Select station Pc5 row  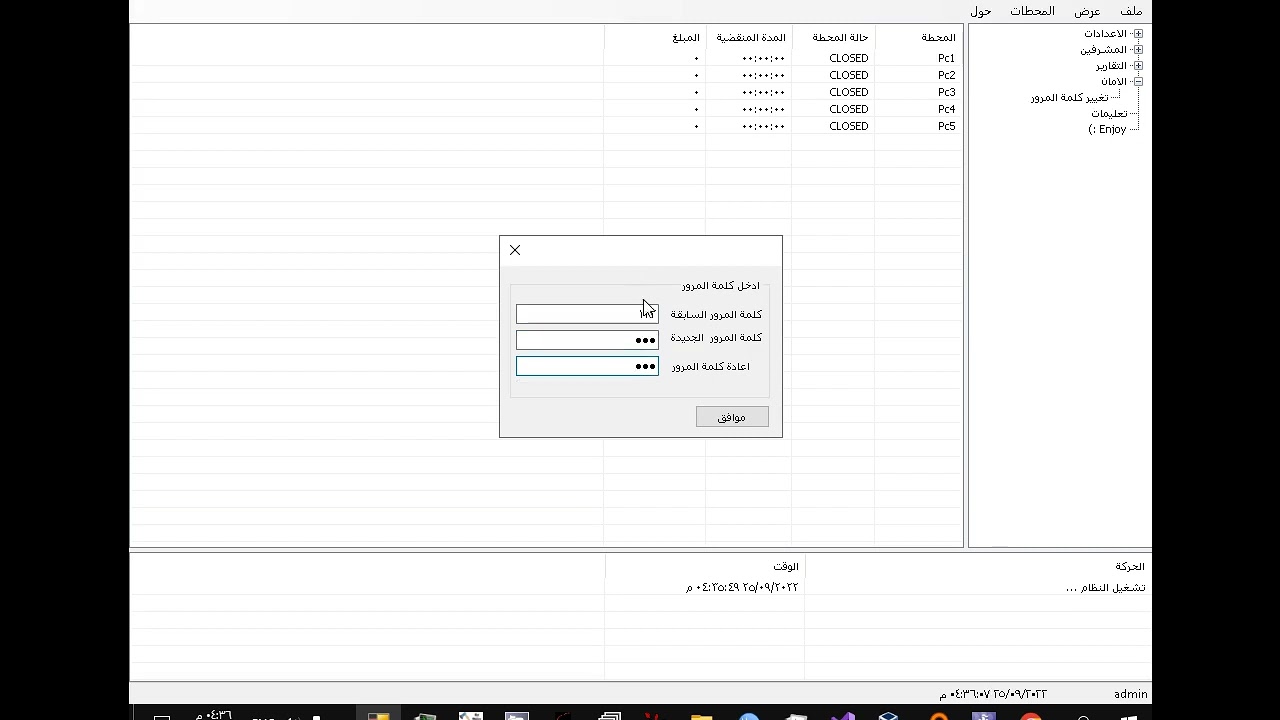(x=546, y=126)
